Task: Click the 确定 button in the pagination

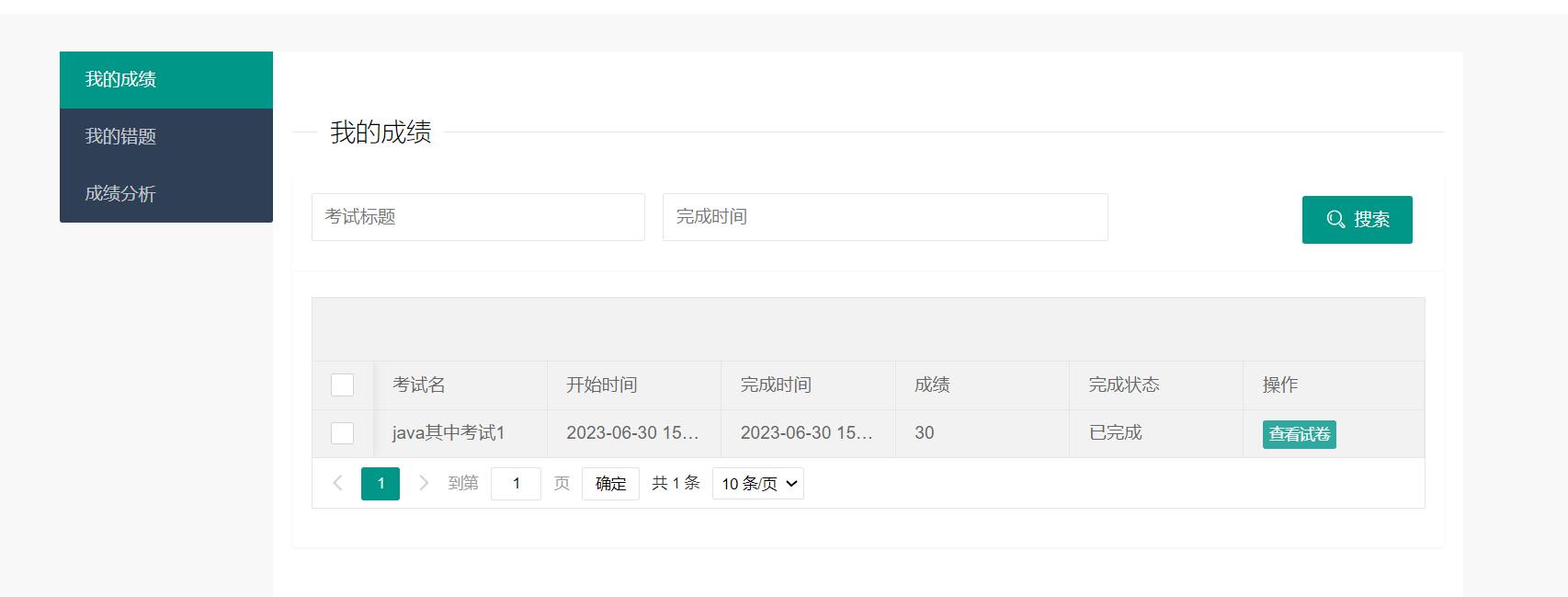Action: click(x=610, y=484)
